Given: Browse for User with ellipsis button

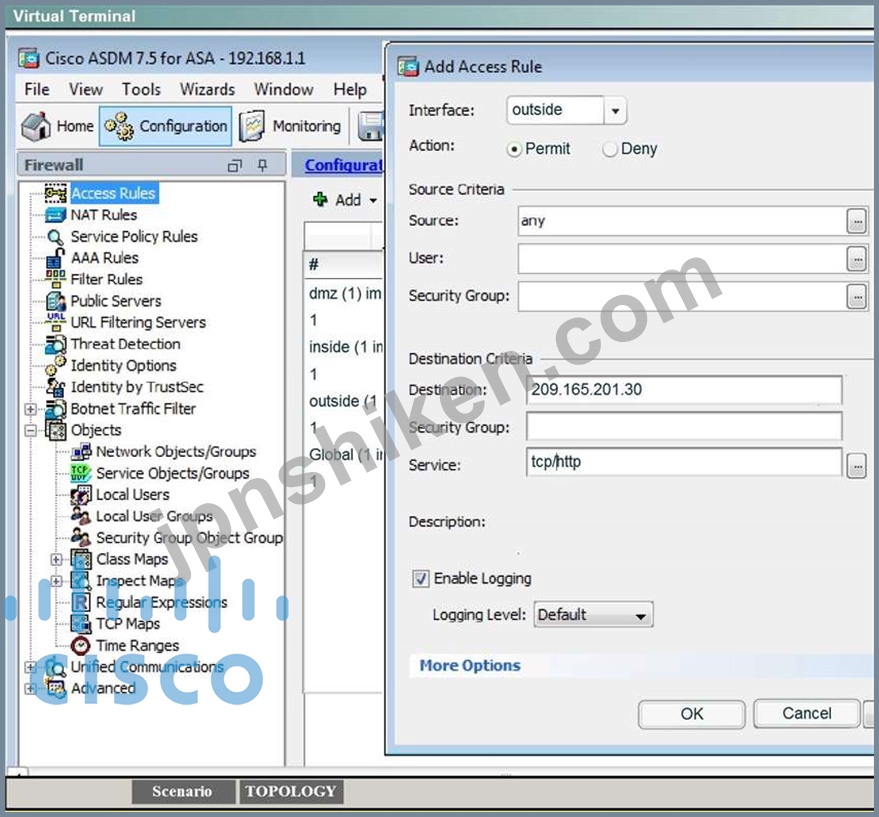Looking at the screenshot, I should click(857, 259).
